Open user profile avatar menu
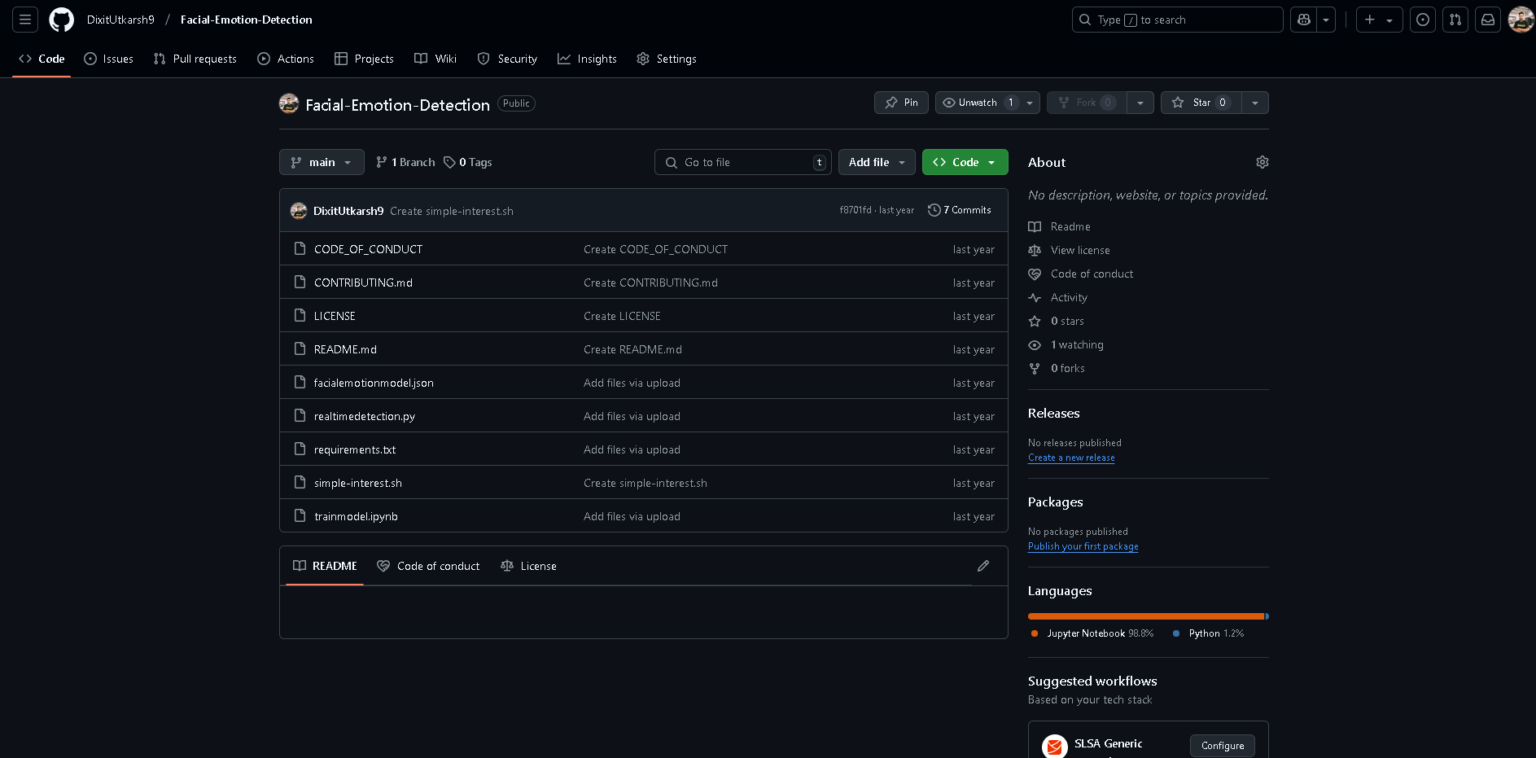Screen dimensions: 1536x758 click(1521, 20)
